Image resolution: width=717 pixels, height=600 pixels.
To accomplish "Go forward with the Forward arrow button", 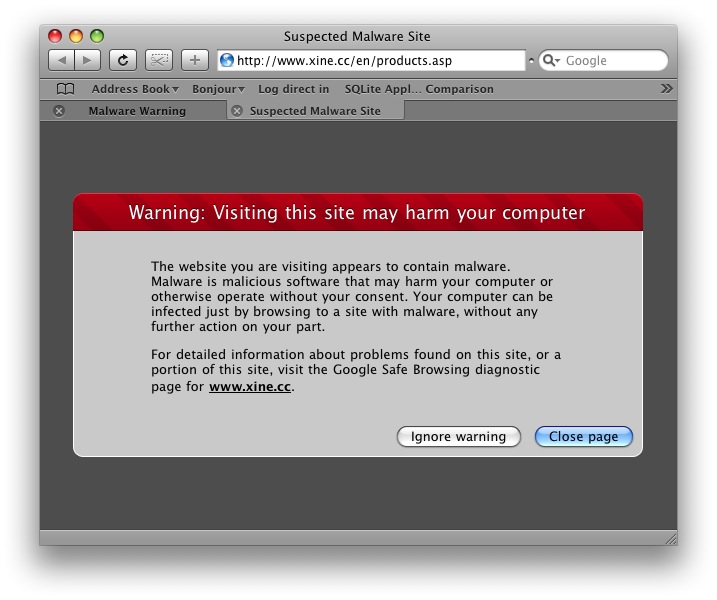I will click(x=87, y=60).
